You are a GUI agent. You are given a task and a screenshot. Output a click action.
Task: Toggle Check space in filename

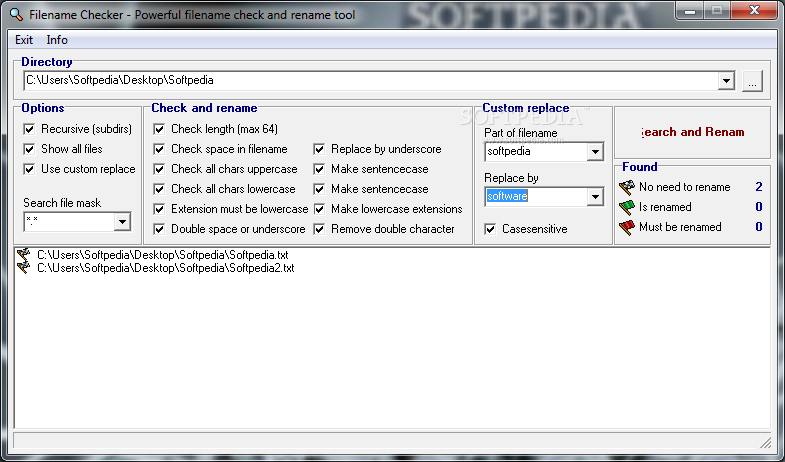[159, 149]
